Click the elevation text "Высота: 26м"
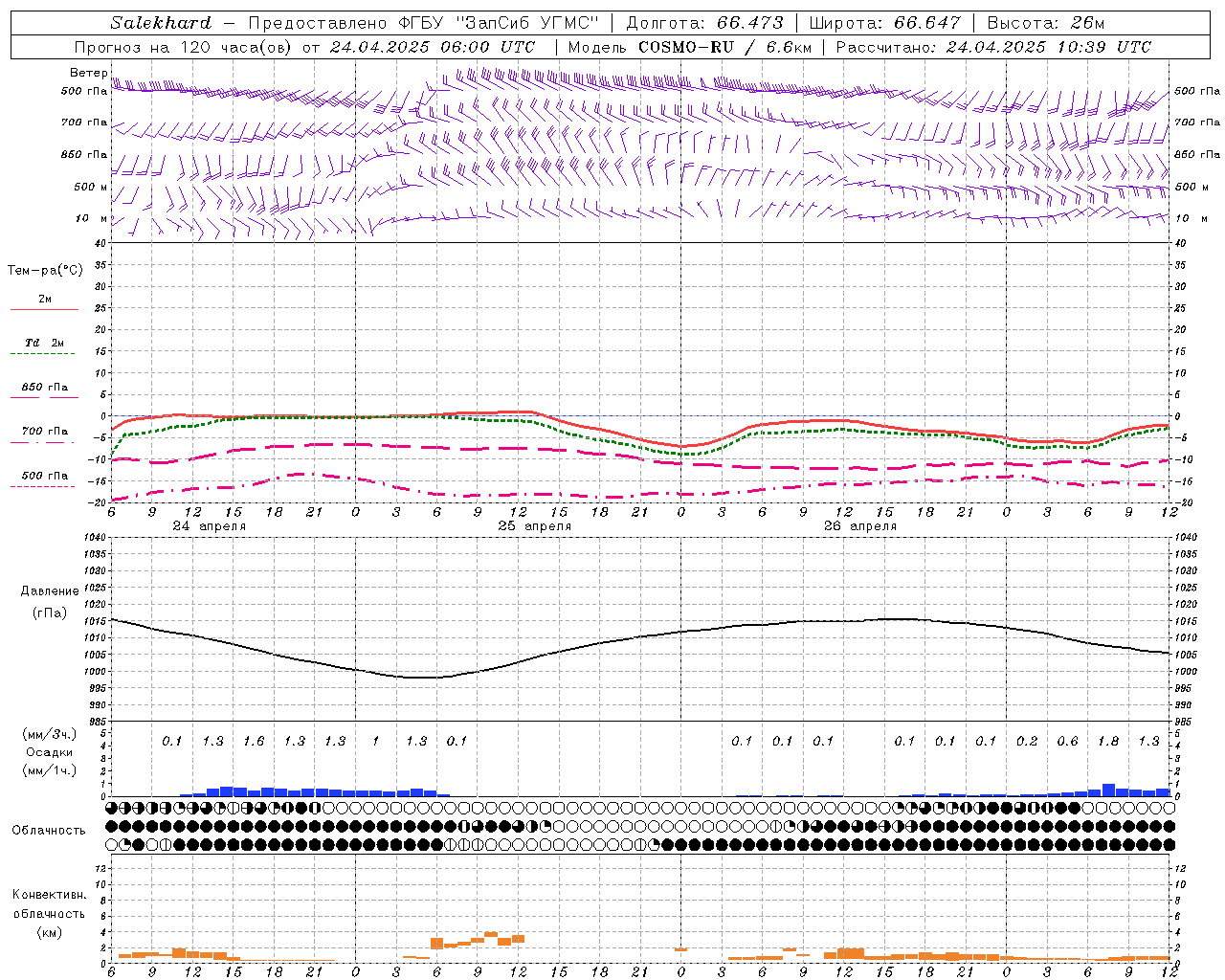This screenshot has width=1225, height=980. [x=1045, y=23]
